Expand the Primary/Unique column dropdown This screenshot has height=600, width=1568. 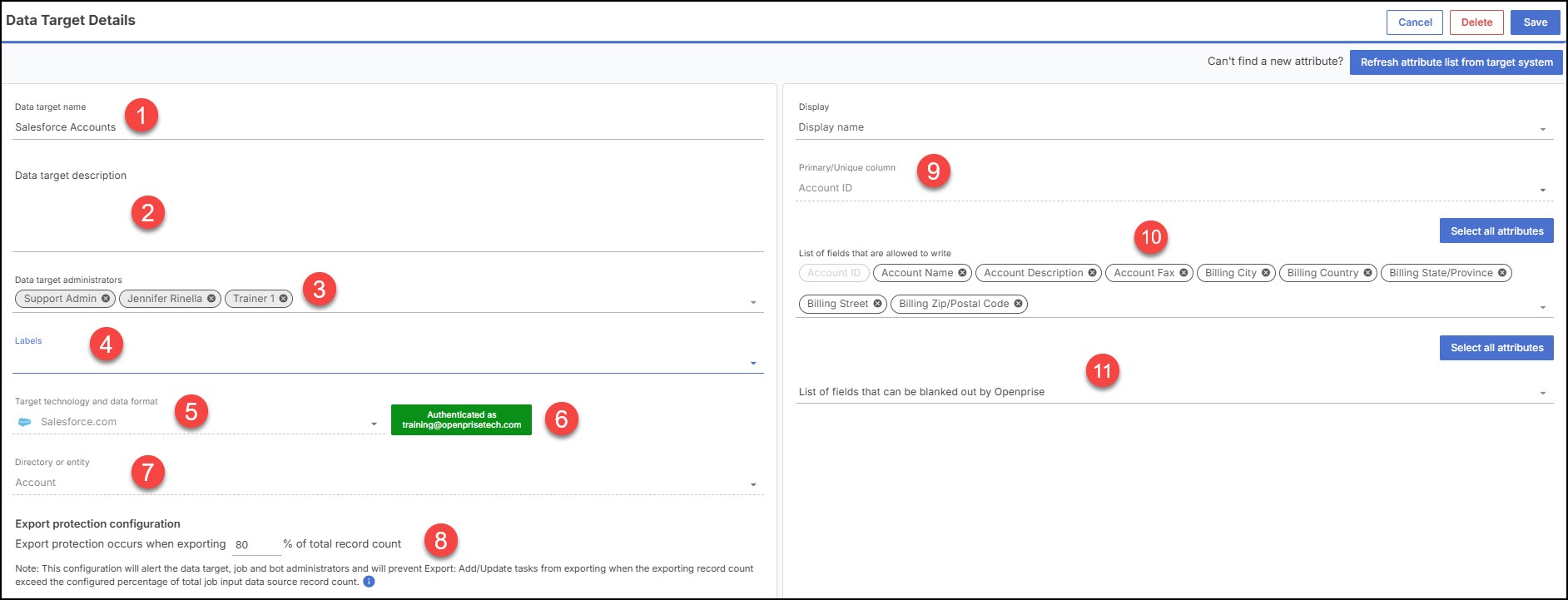pyautogui.click(x=1542, y=190)
